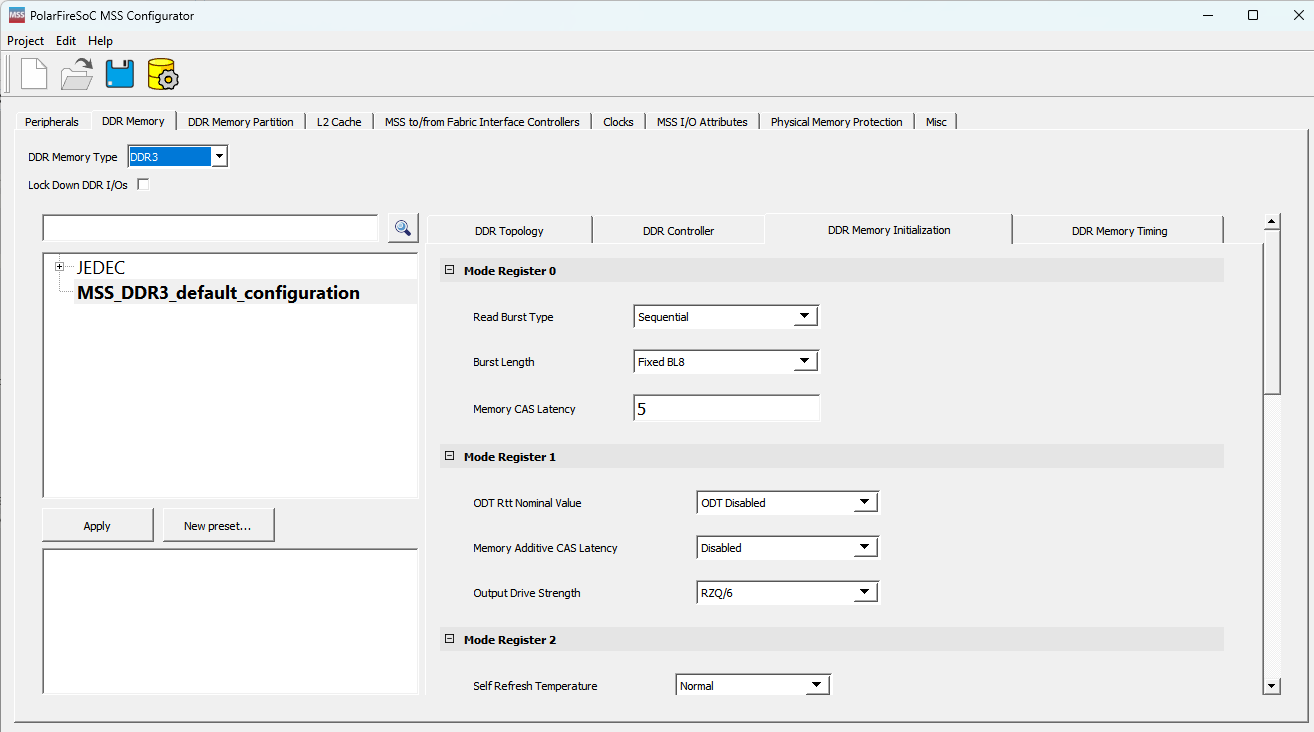The height and width of the screenshot is (732, 1314).
Task: Click the "ODT Rtt Nominal Value" label
Action: pos(527,503)
